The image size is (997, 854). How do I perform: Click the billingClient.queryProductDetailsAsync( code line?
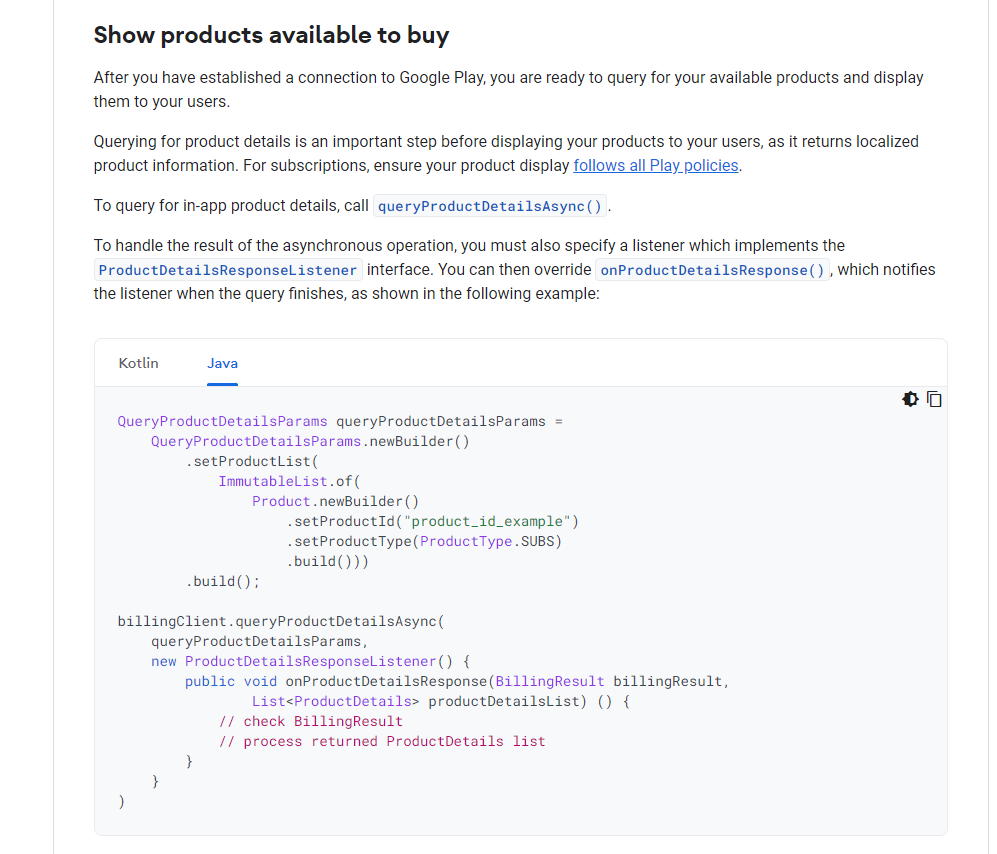(x=279, y=621)
